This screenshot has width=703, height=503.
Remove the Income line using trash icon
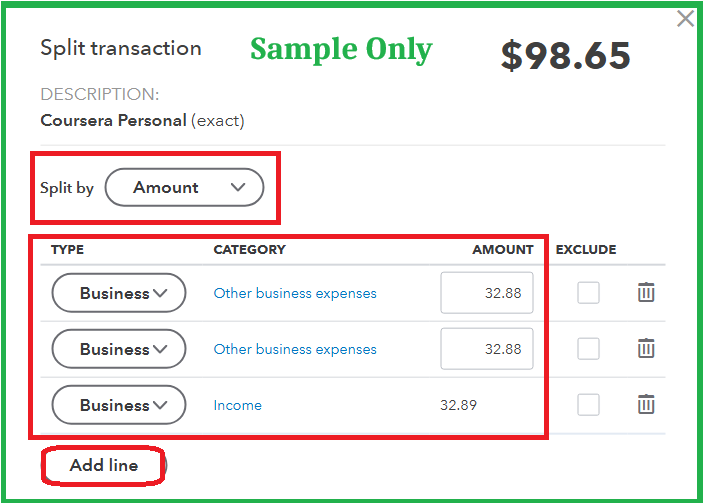tap(646, 404)
